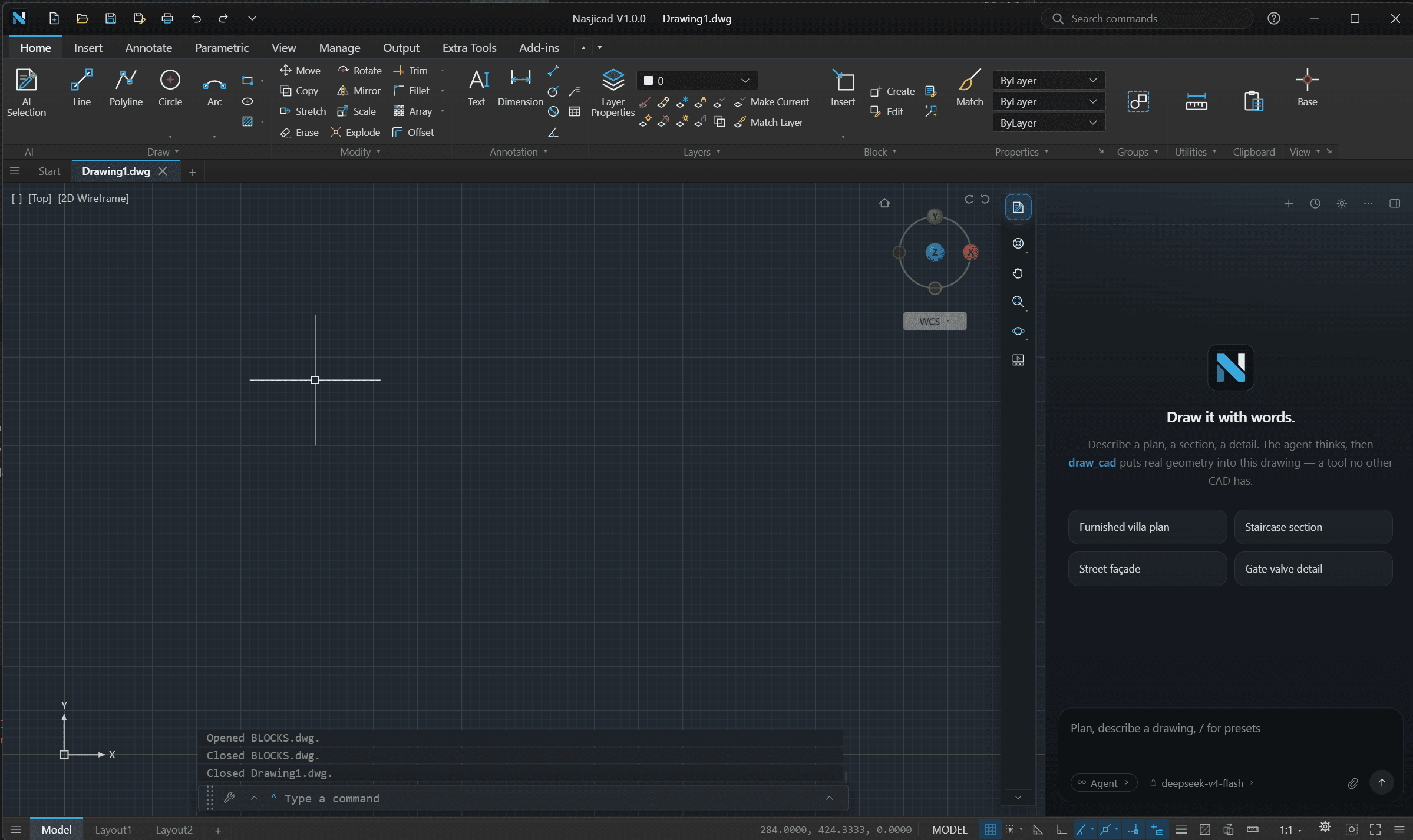Send the prompt with the arrow button
1413x840 pixels.
coord(1381,783)
